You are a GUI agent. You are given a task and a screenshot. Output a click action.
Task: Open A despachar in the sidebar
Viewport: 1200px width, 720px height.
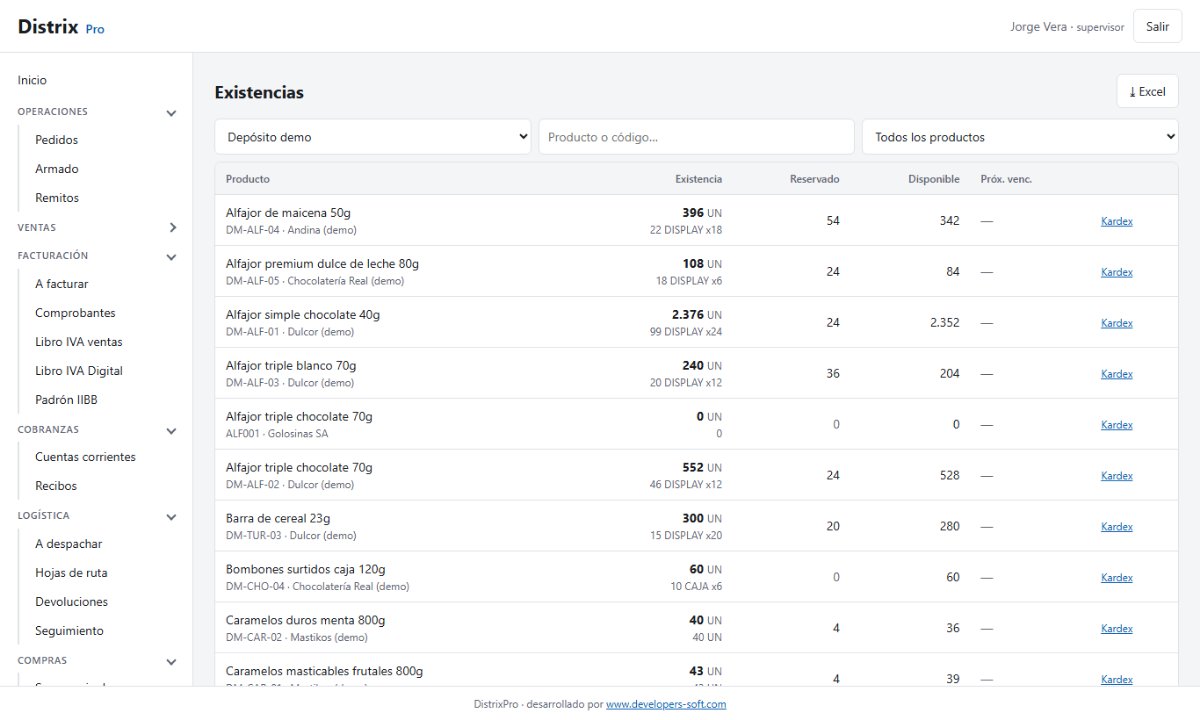pyautogui.click(x=68, y=544)
